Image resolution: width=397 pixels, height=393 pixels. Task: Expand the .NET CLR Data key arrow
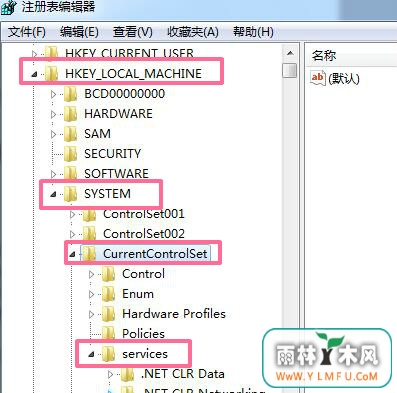[x=111, y=374]
